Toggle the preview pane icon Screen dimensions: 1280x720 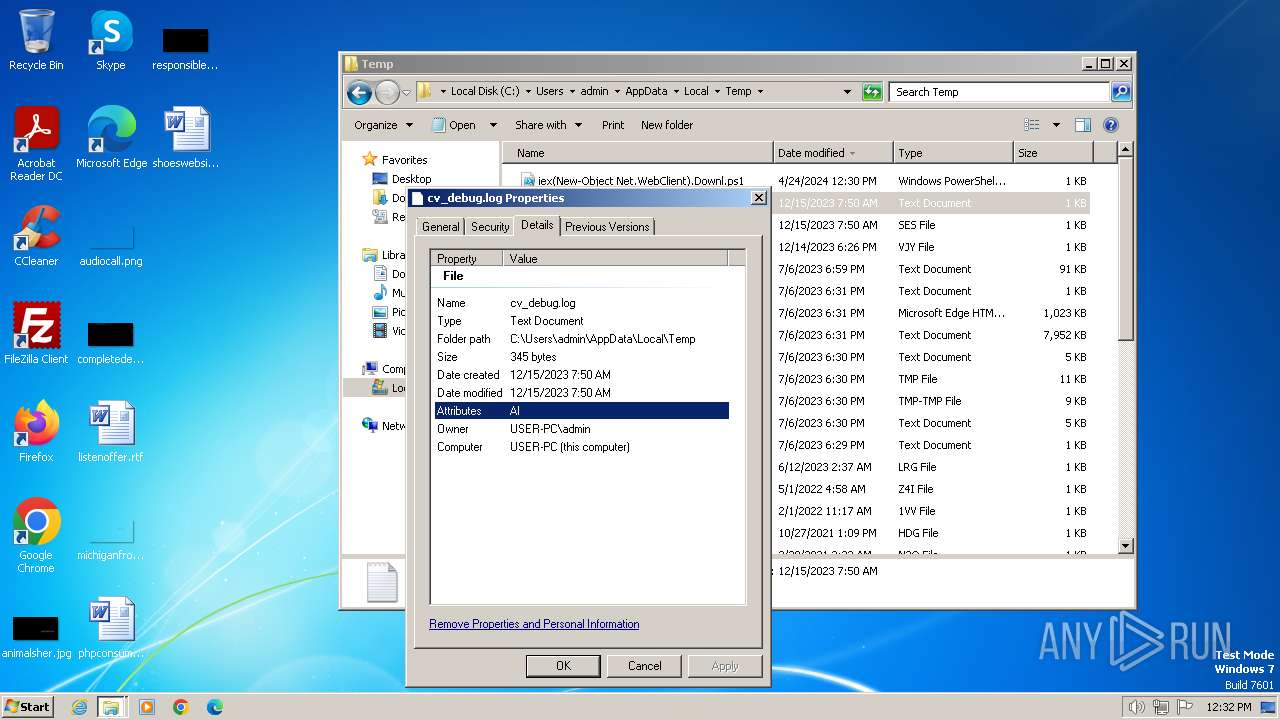click(1082, 125)
